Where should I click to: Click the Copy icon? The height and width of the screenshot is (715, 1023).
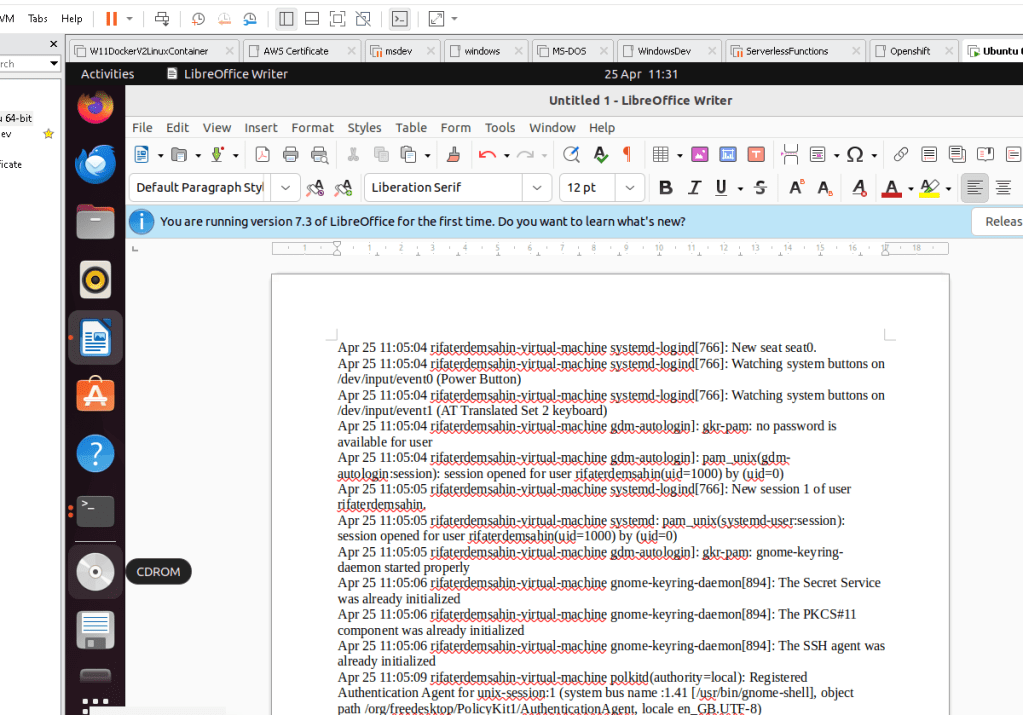click(x=381, y=155)
